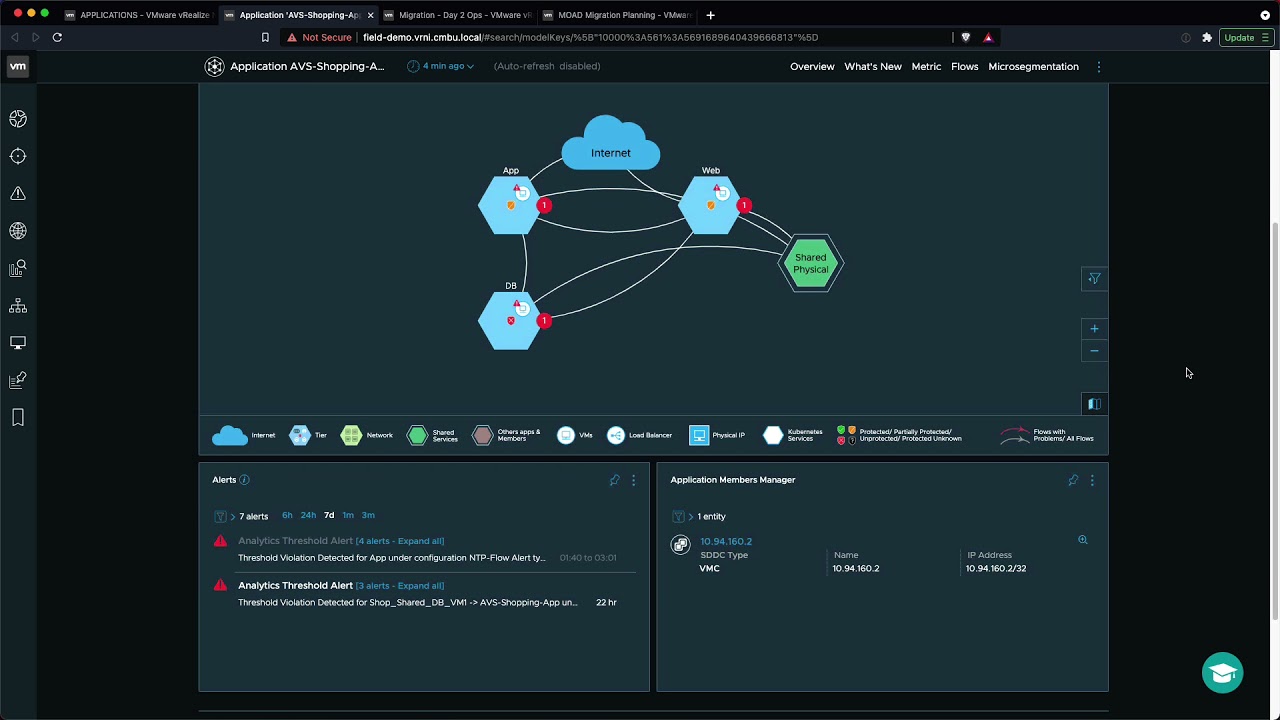Toggle the legend panel icon
The height and width of the screenshot is (720, 1280).
pos(1094,404)
